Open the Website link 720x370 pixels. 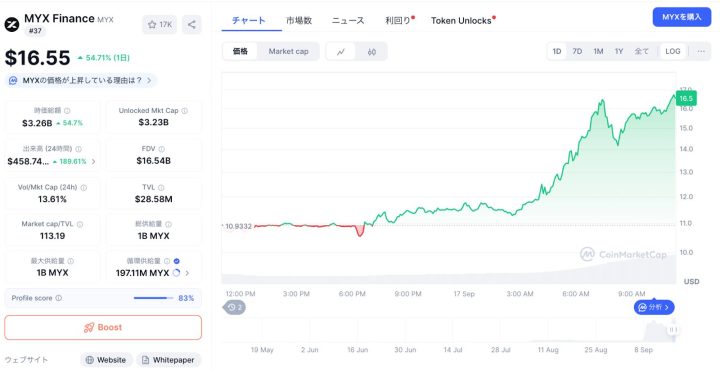pos(107,360)
